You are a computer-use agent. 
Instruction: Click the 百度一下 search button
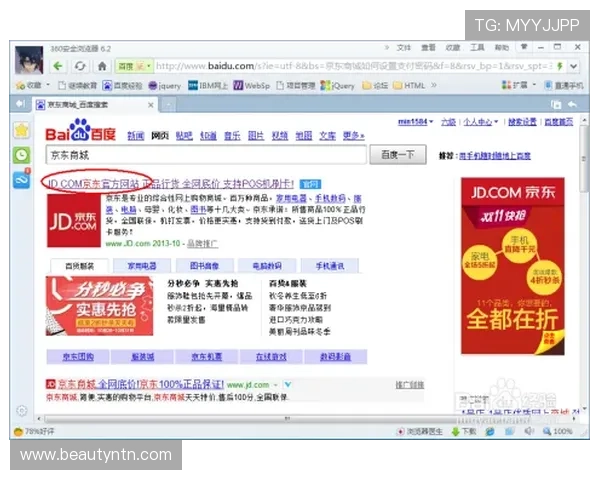tap(398, 155)
